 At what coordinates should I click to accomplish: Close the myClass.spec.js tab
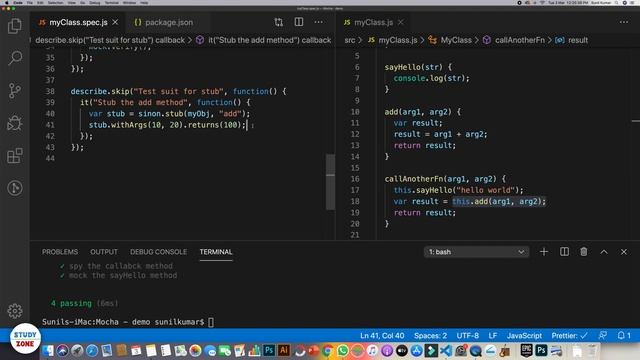[116, 22]
